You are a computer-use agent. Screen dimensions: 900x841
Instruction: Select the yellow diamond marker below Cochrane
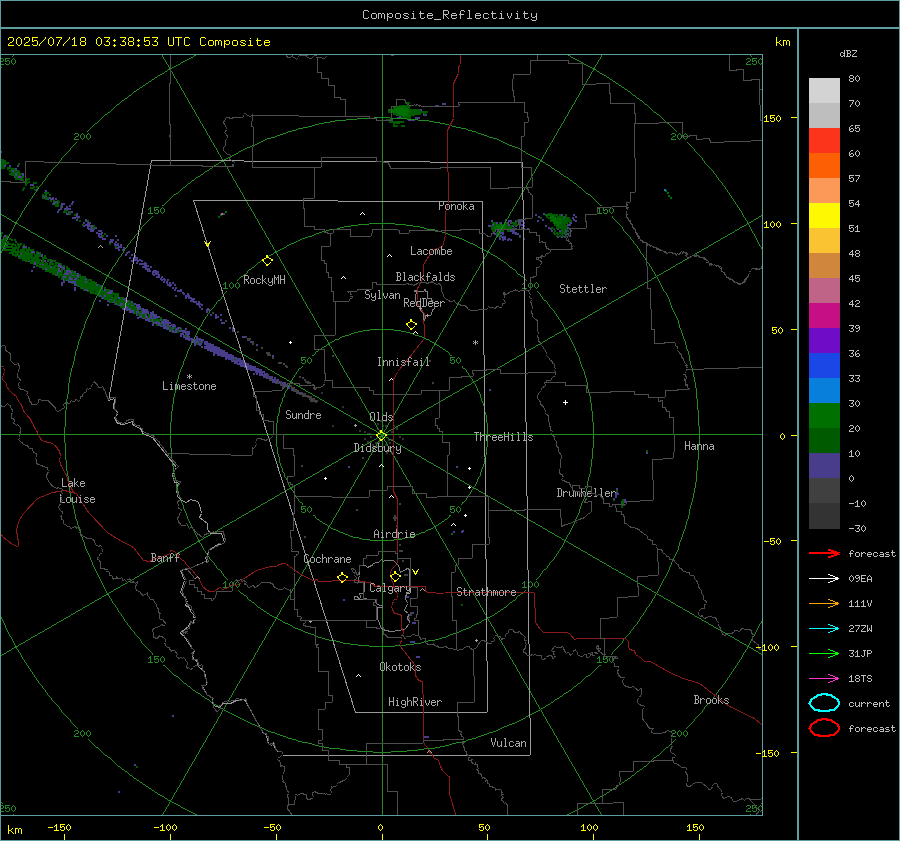342,578
